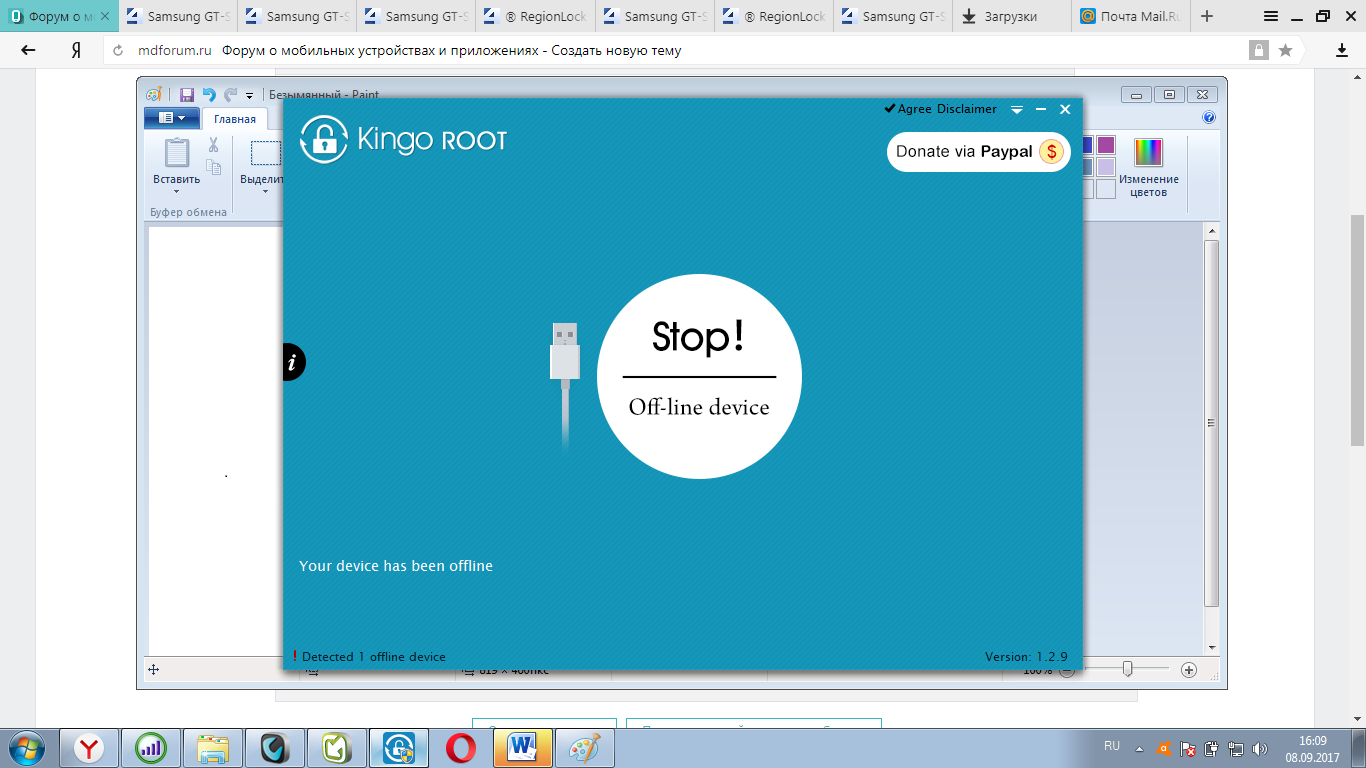
Task: Click the Paint zoom in plus button
Action: (1189, 670)
